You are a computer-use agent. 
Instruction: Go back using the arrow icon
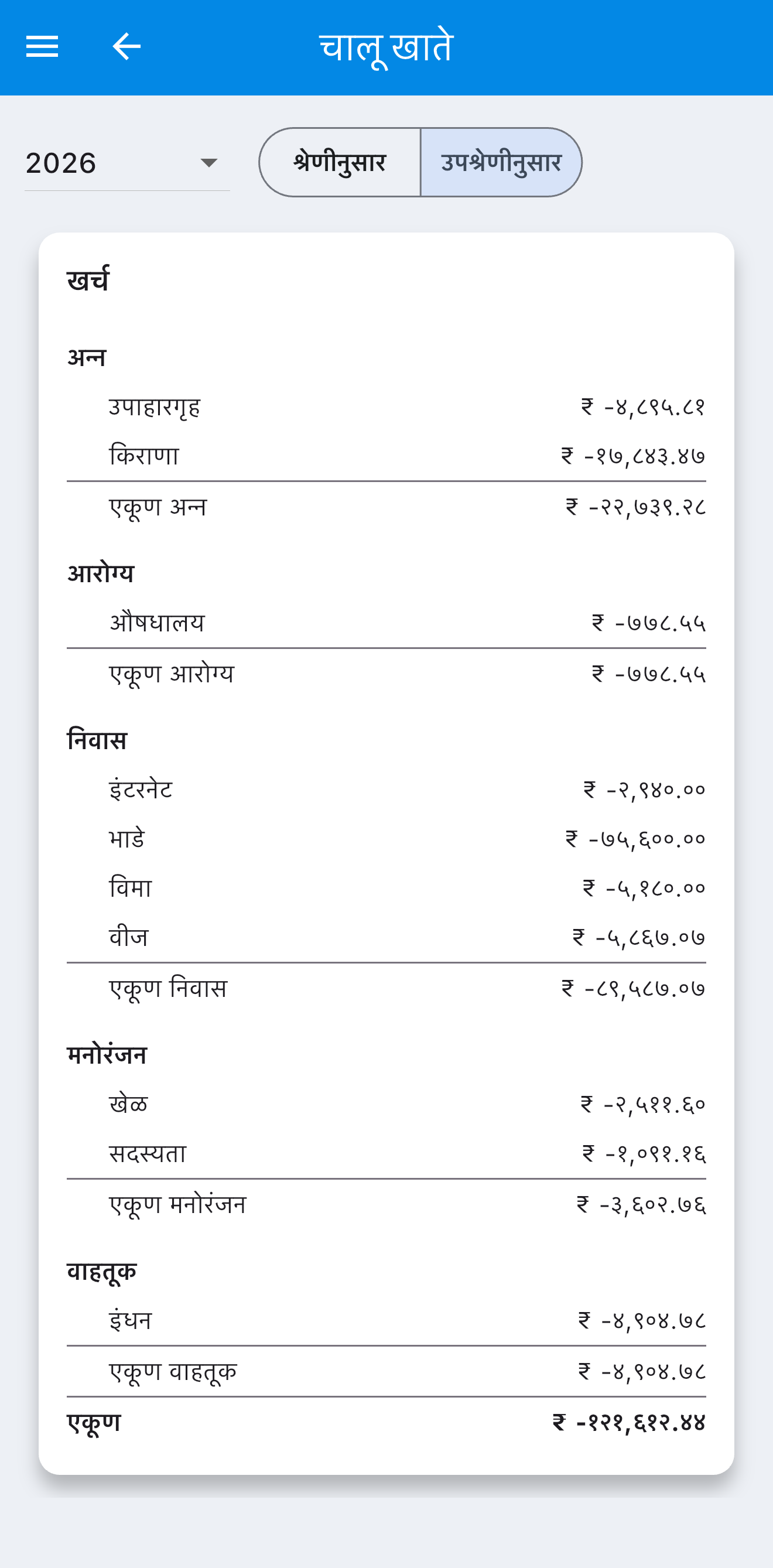[126, 46]
